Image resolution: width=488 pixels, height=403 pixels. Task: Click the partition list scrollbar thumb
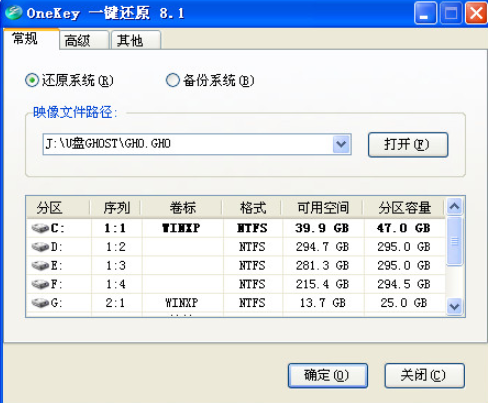[455, 241]
